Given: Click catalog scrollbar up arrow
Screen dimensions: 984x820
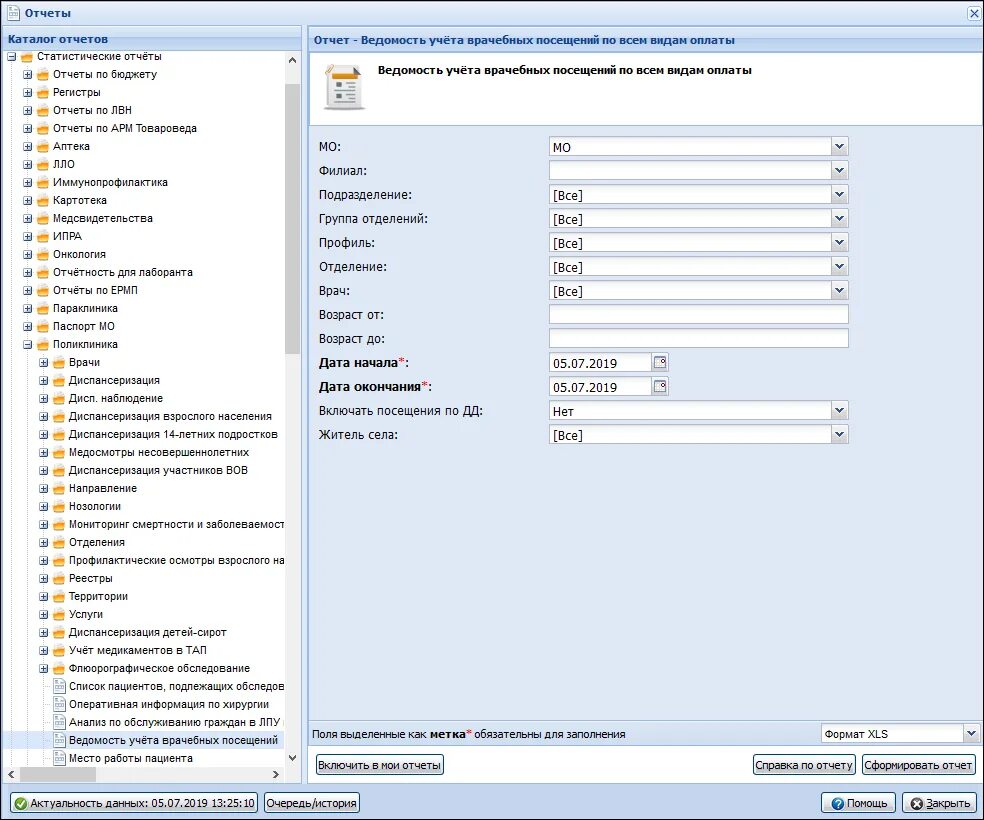Looking at the screenshot, I should pyautogui.click(x=292, y=60).
